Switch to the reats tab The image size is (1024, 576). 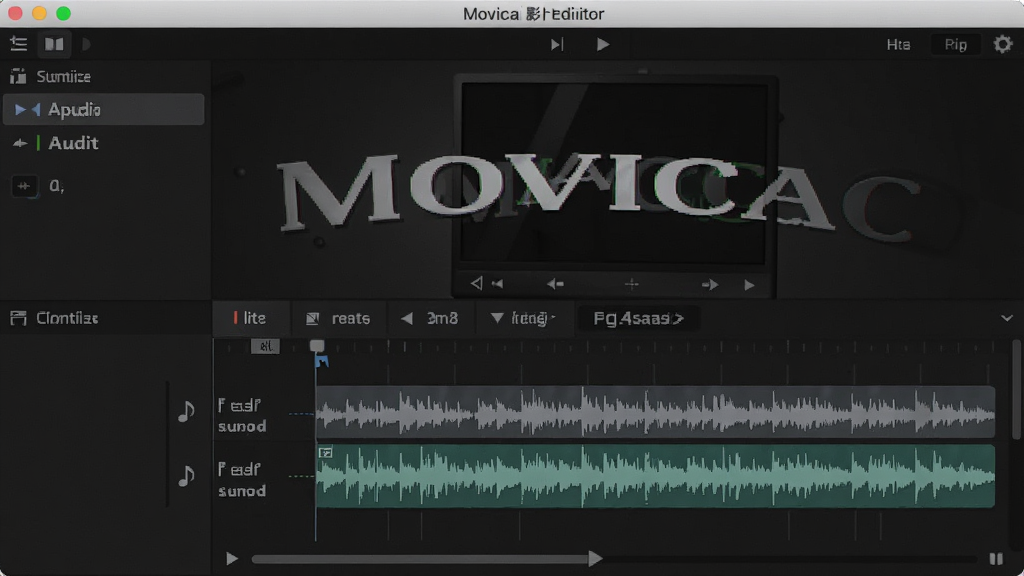[x=338, y=318]
